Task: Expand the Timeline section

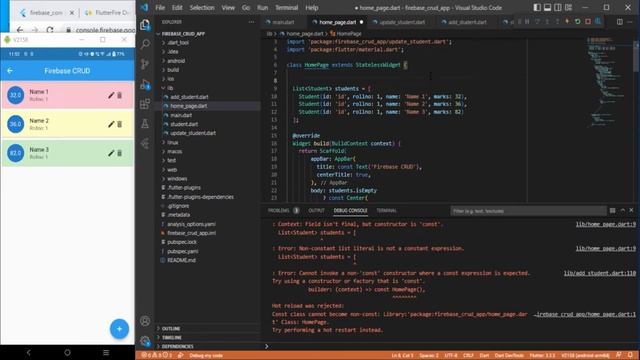Action: tap(171, 338)
